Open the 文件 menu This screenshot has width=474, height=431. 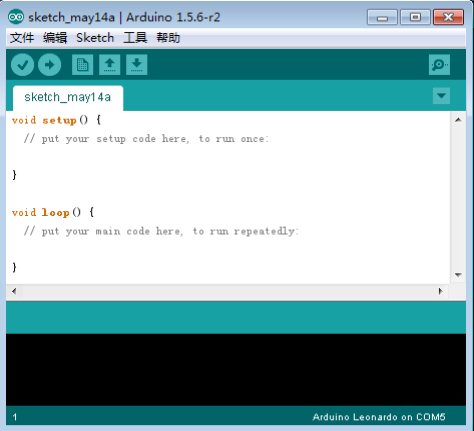(x=22, y=38)
